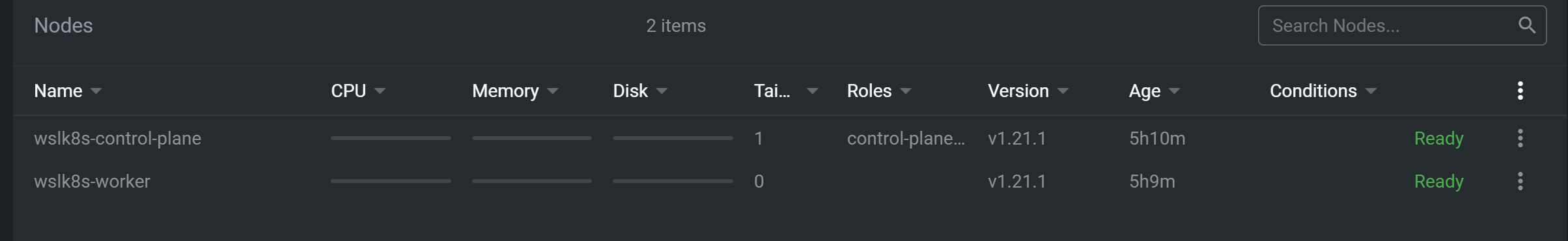Click the Ready condition of wslk8s-control-plane
This screenshot has height=241, width=1568.
tap(1438, 139)
